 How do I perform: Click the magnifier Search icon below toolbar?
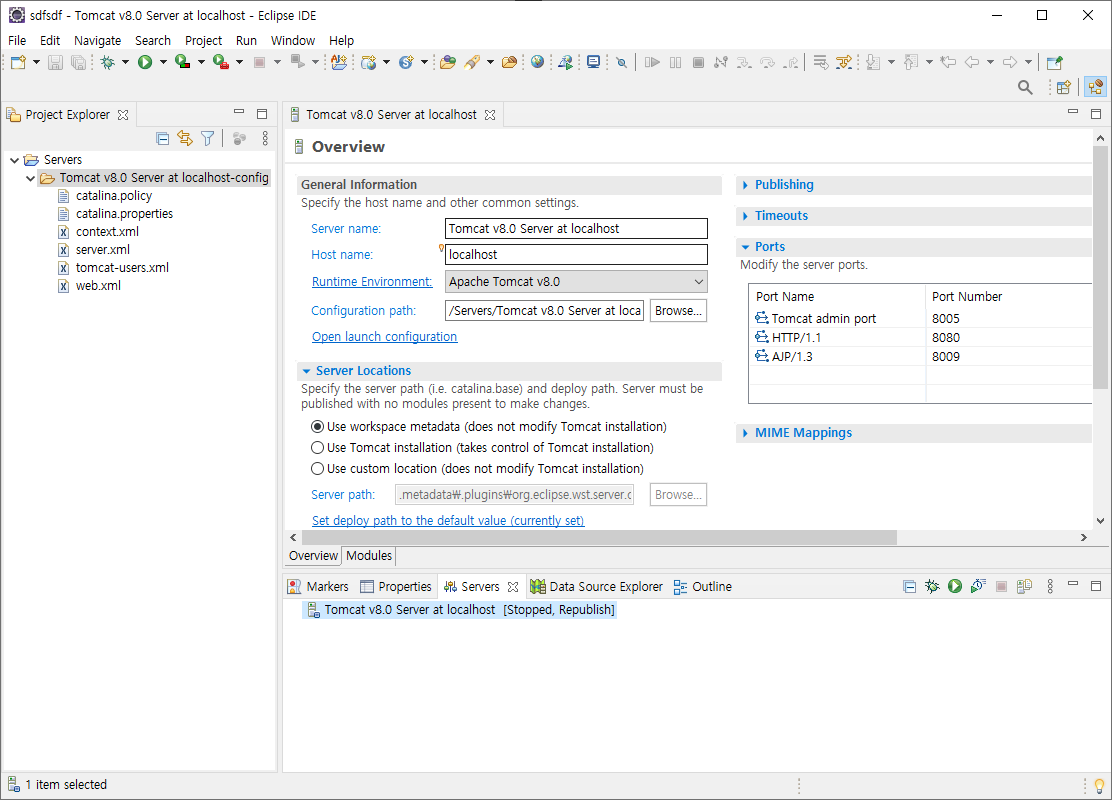click(1025, 87)
